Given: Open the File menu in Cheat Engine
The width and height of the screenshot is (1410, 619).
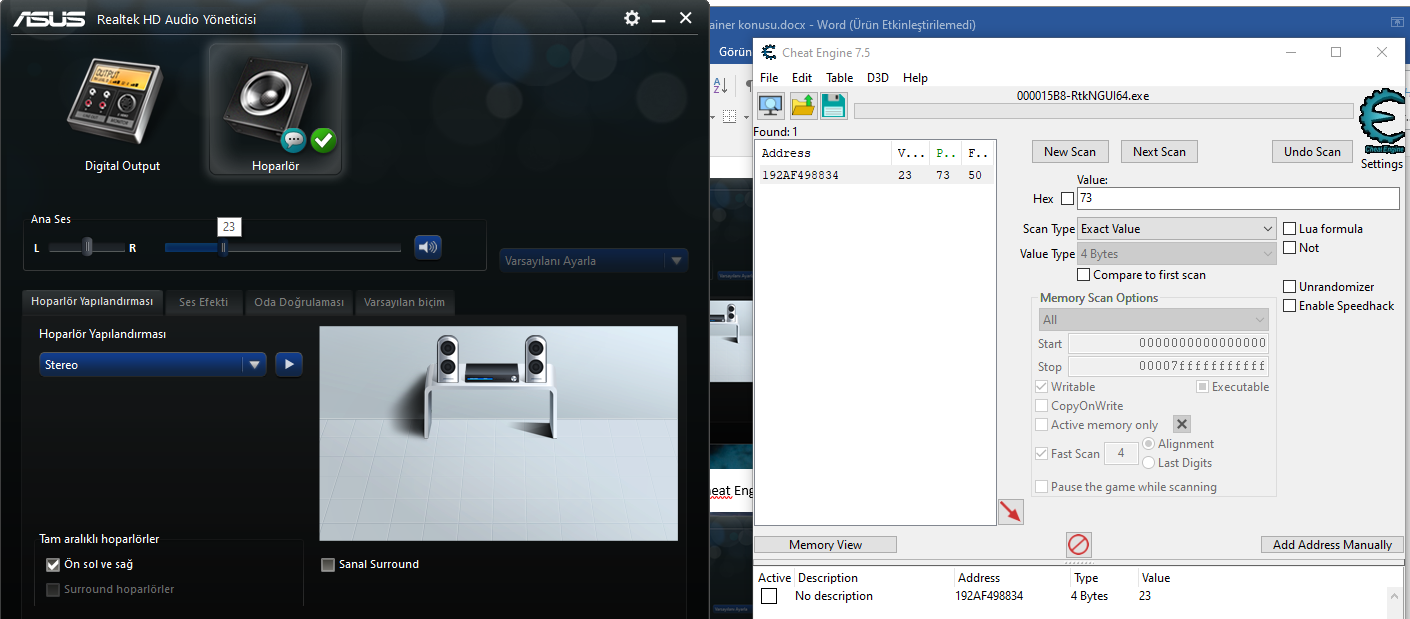Looking at the screenshot, I should coord(769,78).
